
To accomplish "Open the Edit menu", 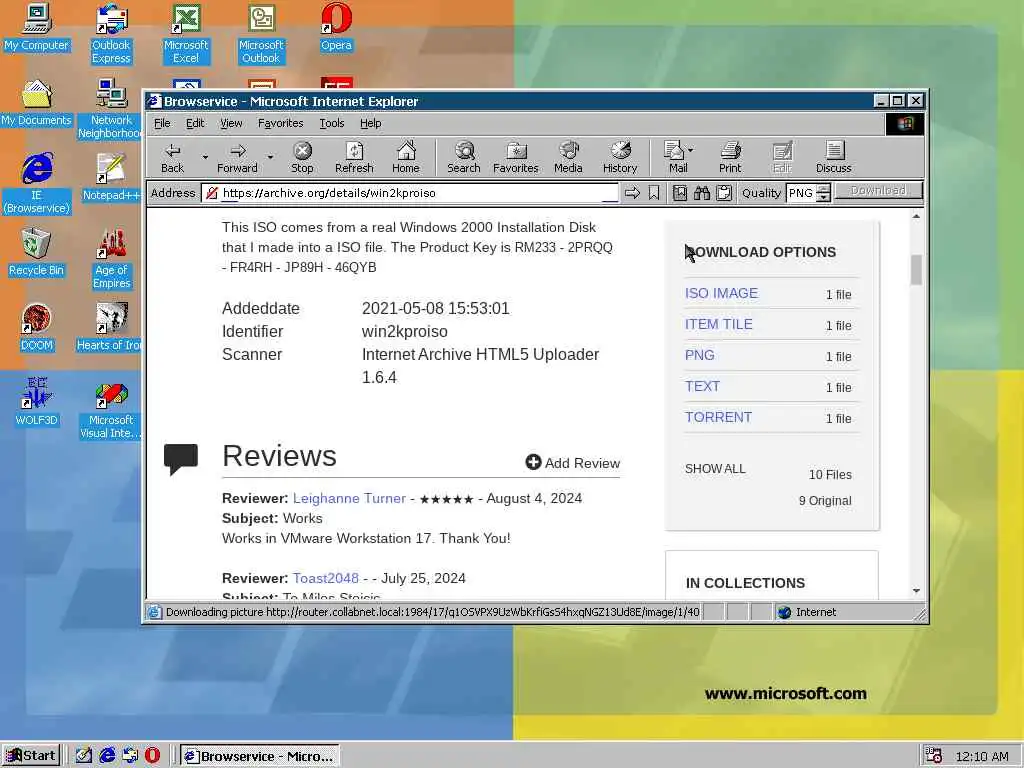I will 195,123.
